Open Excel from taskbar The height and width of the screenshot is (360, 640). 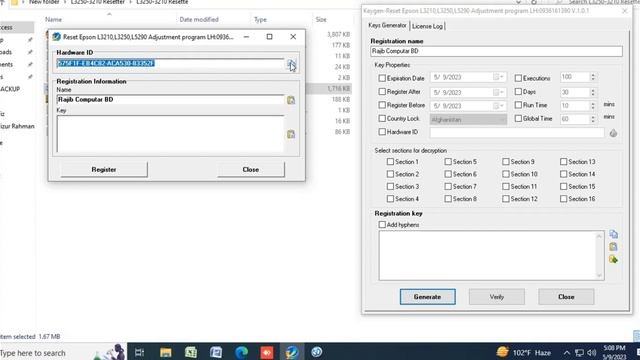click(x=191, y=352)
